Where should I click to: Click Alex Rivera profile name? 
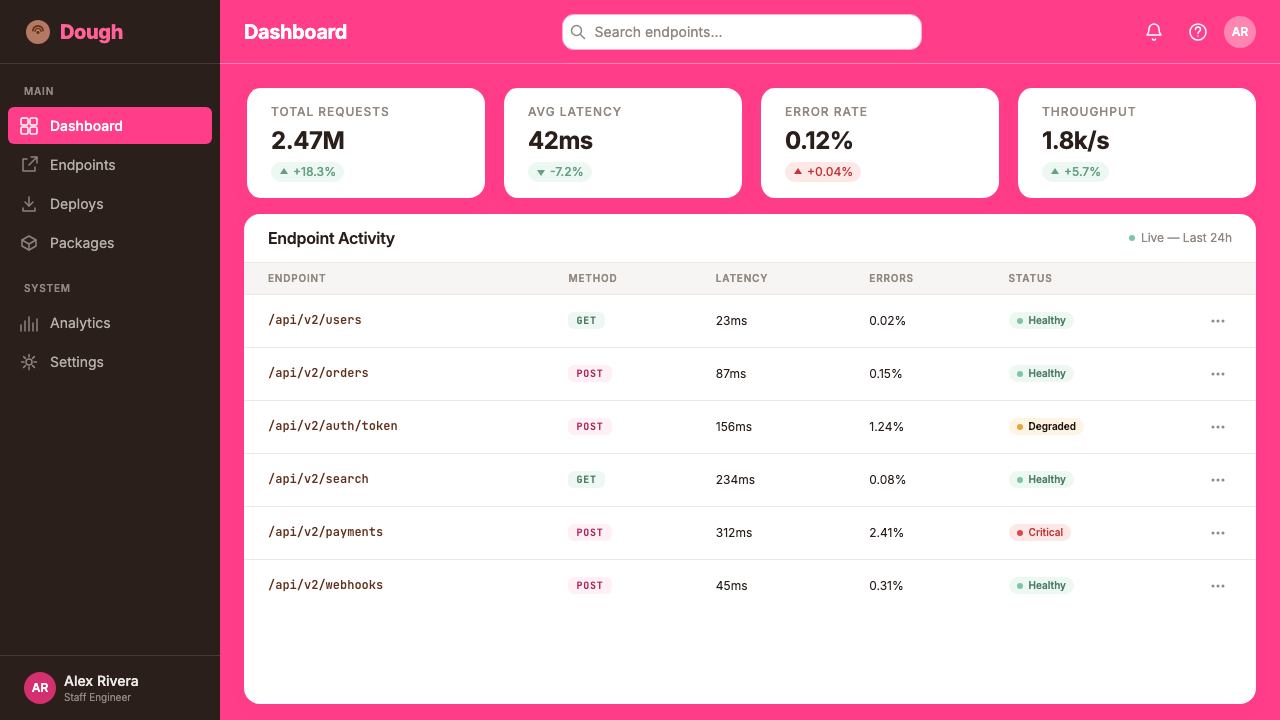pyautogui.click(x=101, y=681)
